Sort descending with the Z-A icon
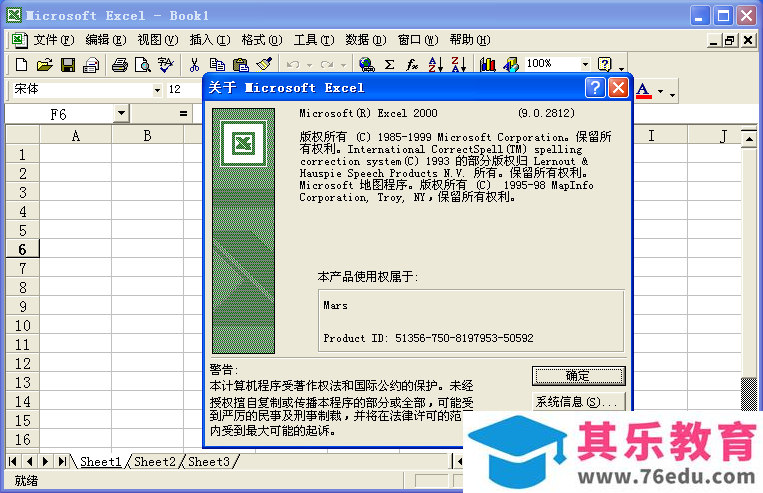 [458, 64]
